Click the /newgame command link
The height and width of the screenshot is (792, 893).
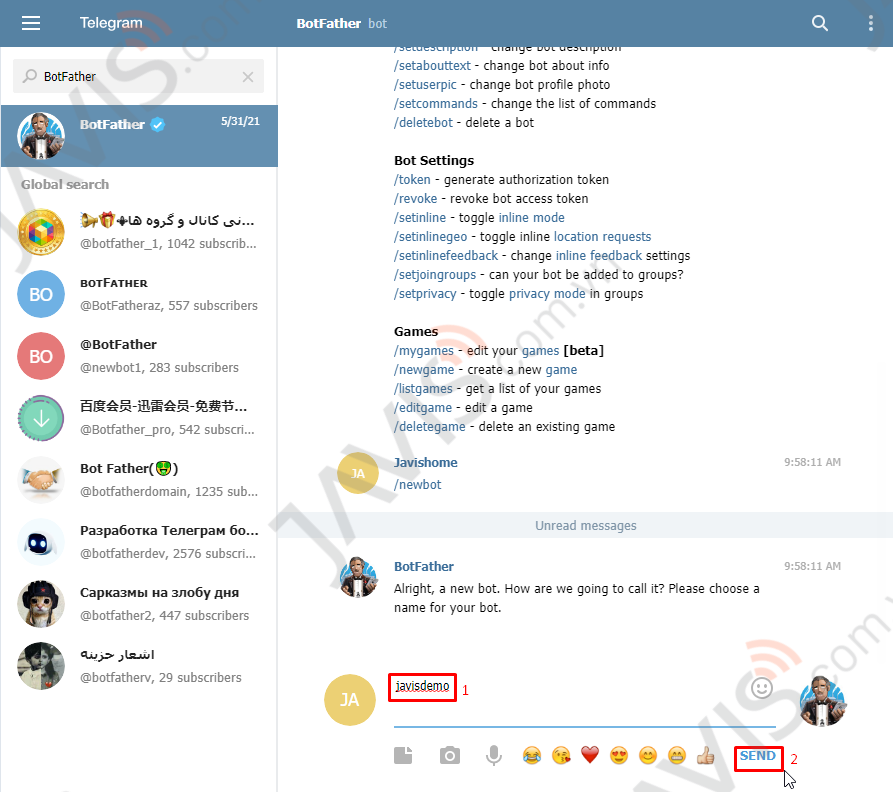[424, 370]
